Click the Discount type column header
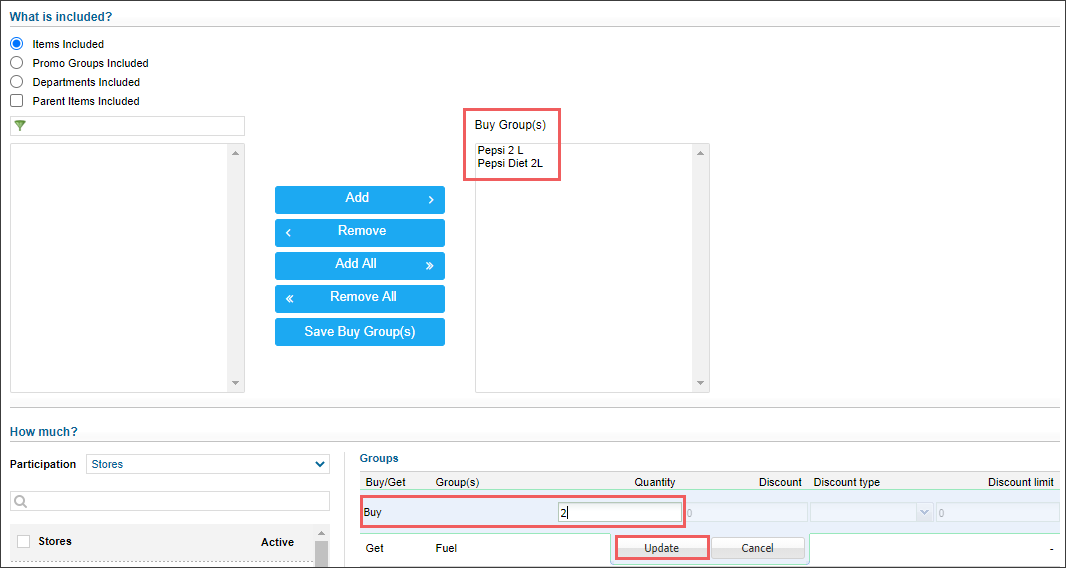 (846, 482)
